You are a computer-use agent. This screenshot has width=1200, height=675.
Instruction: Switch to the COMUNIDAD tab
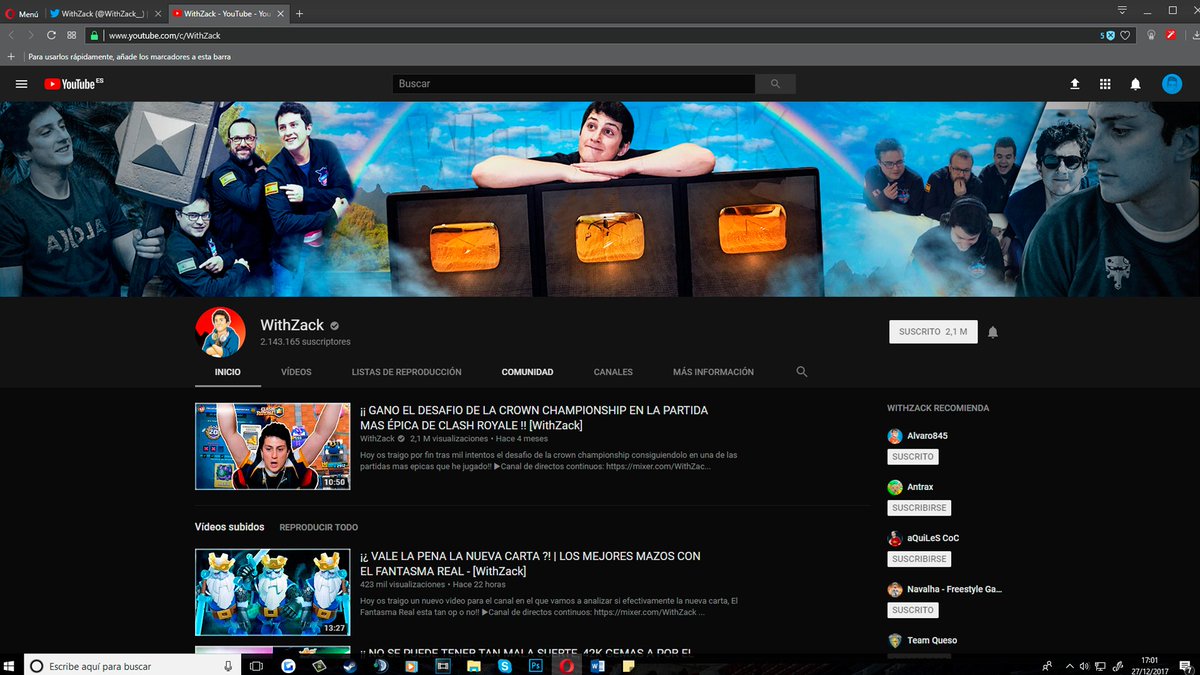[527, 371]
